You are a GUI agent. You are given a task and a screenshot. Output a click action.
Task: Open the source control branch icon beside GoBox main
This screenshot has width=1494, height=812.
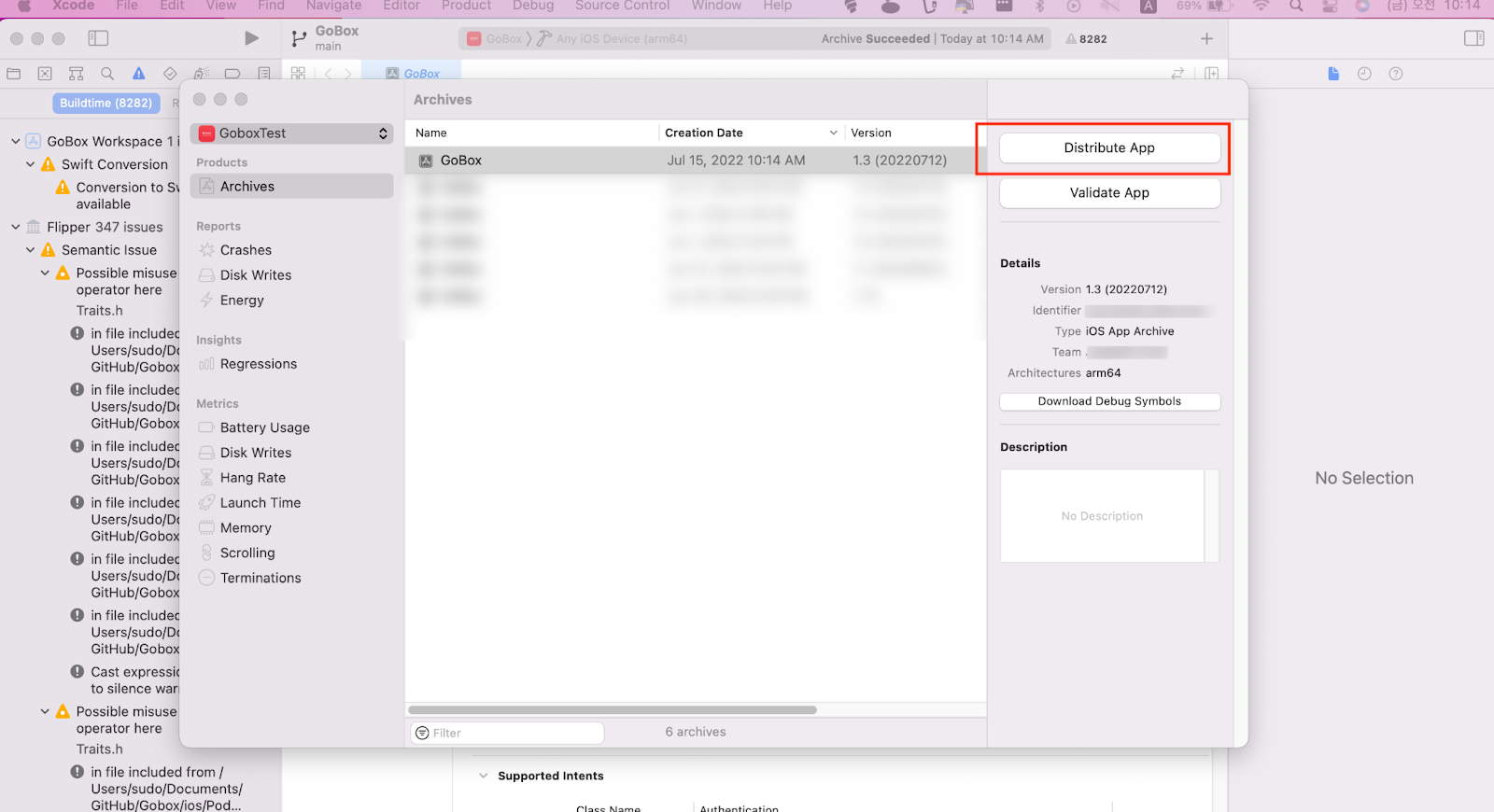pos(299,38)
